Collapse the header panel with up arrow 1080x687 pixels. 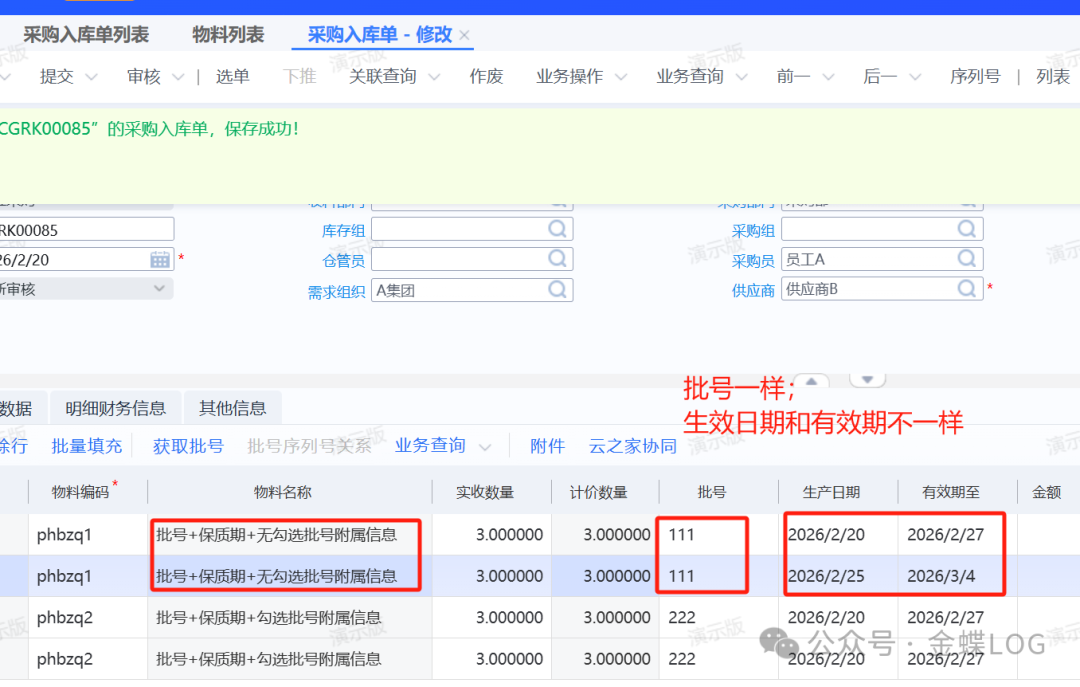tap(812, 381)
